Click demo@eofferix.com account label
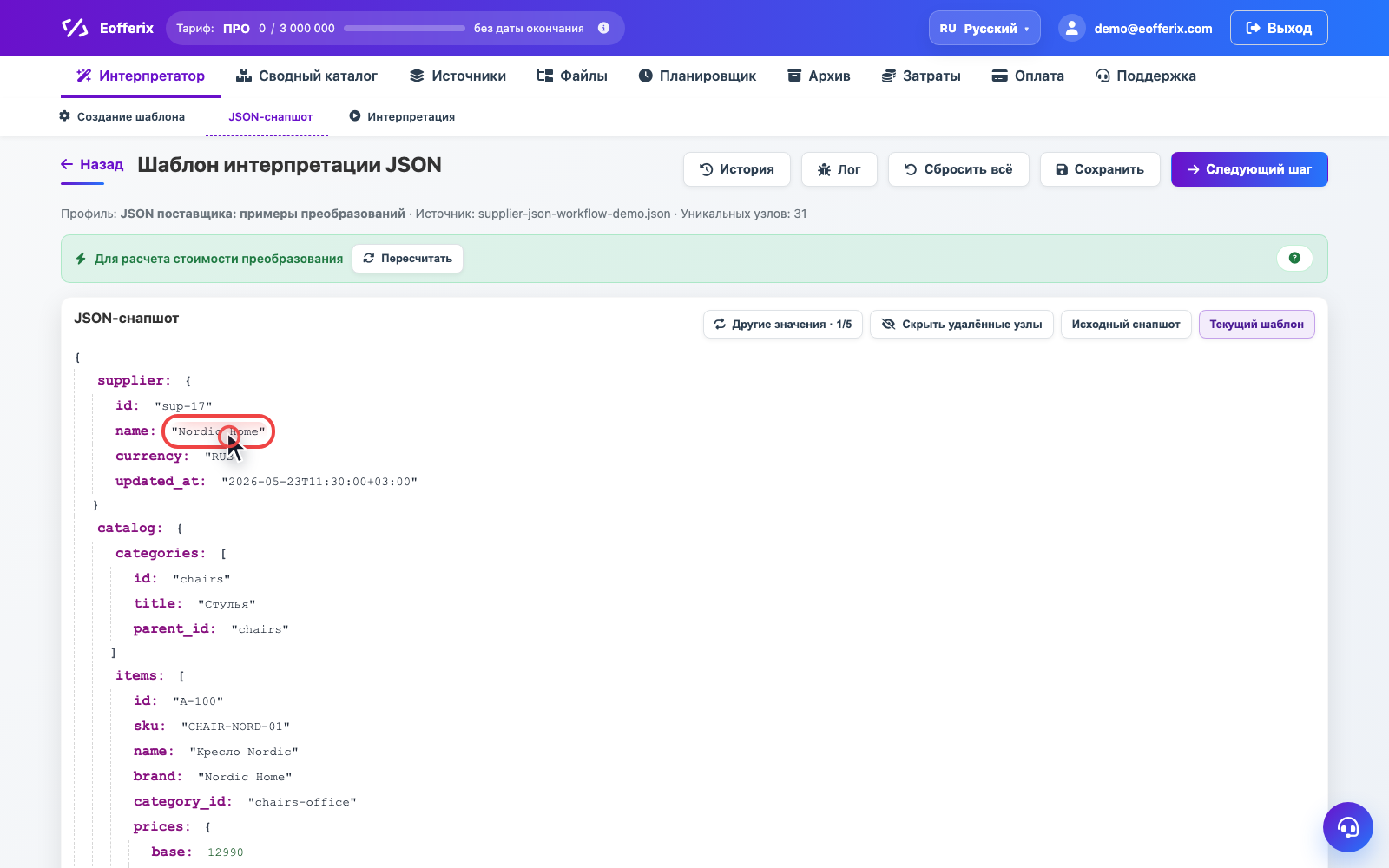 coord(1153,29)
